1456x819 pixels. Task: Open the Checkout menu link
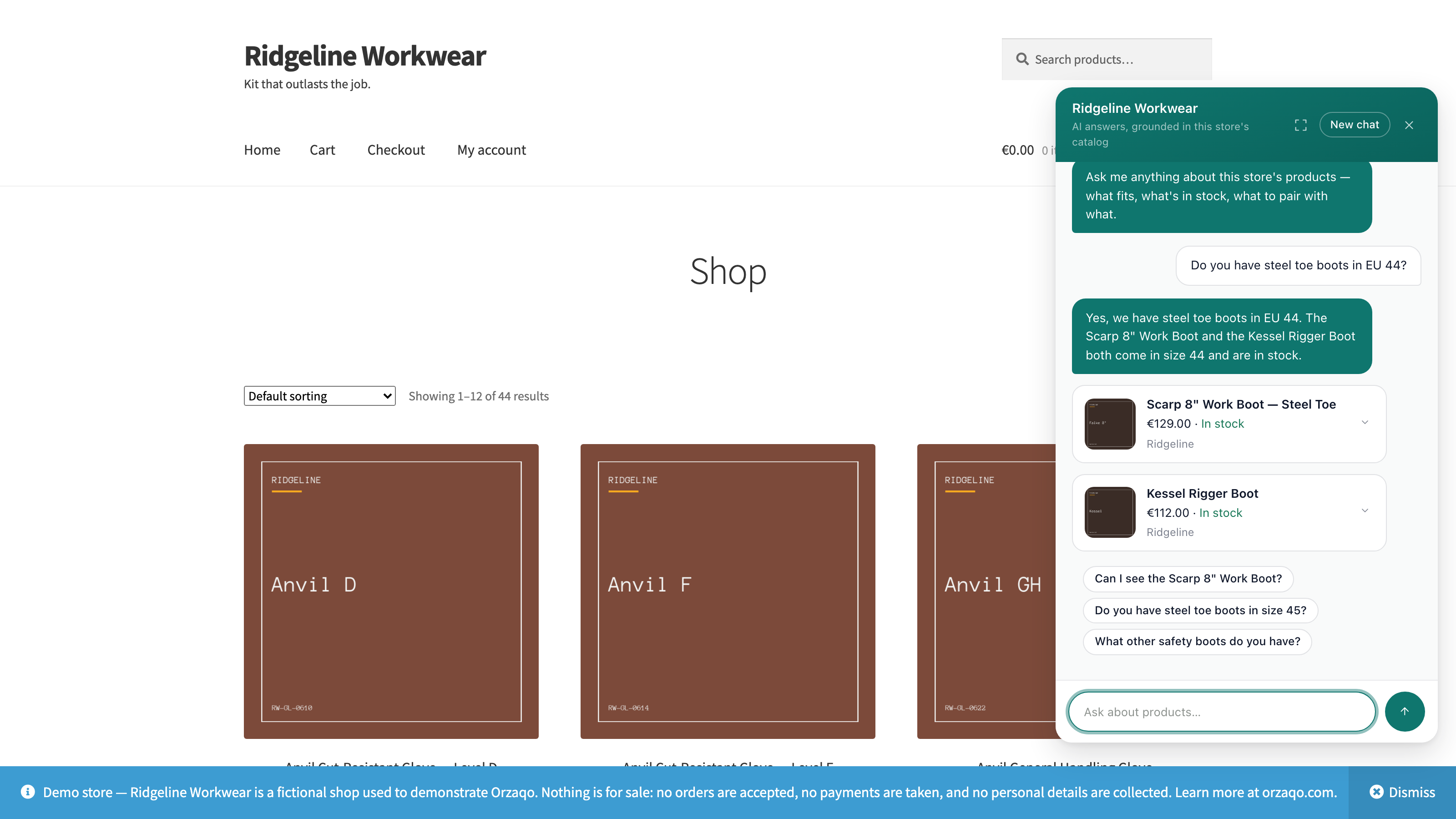tap(396, 150)
